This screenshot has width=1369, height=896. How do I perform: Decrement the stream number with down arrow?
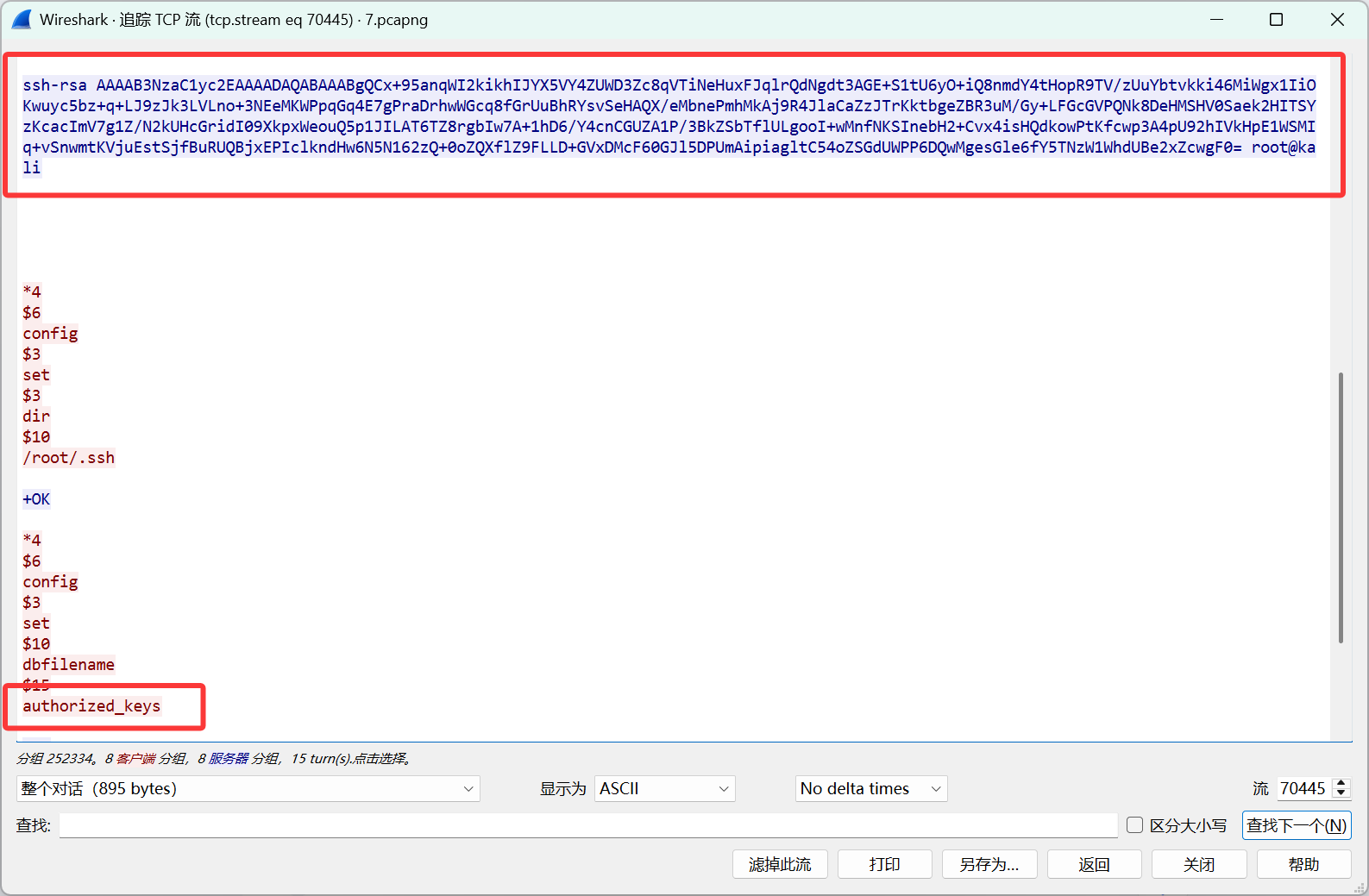(x=1341, y=793)
